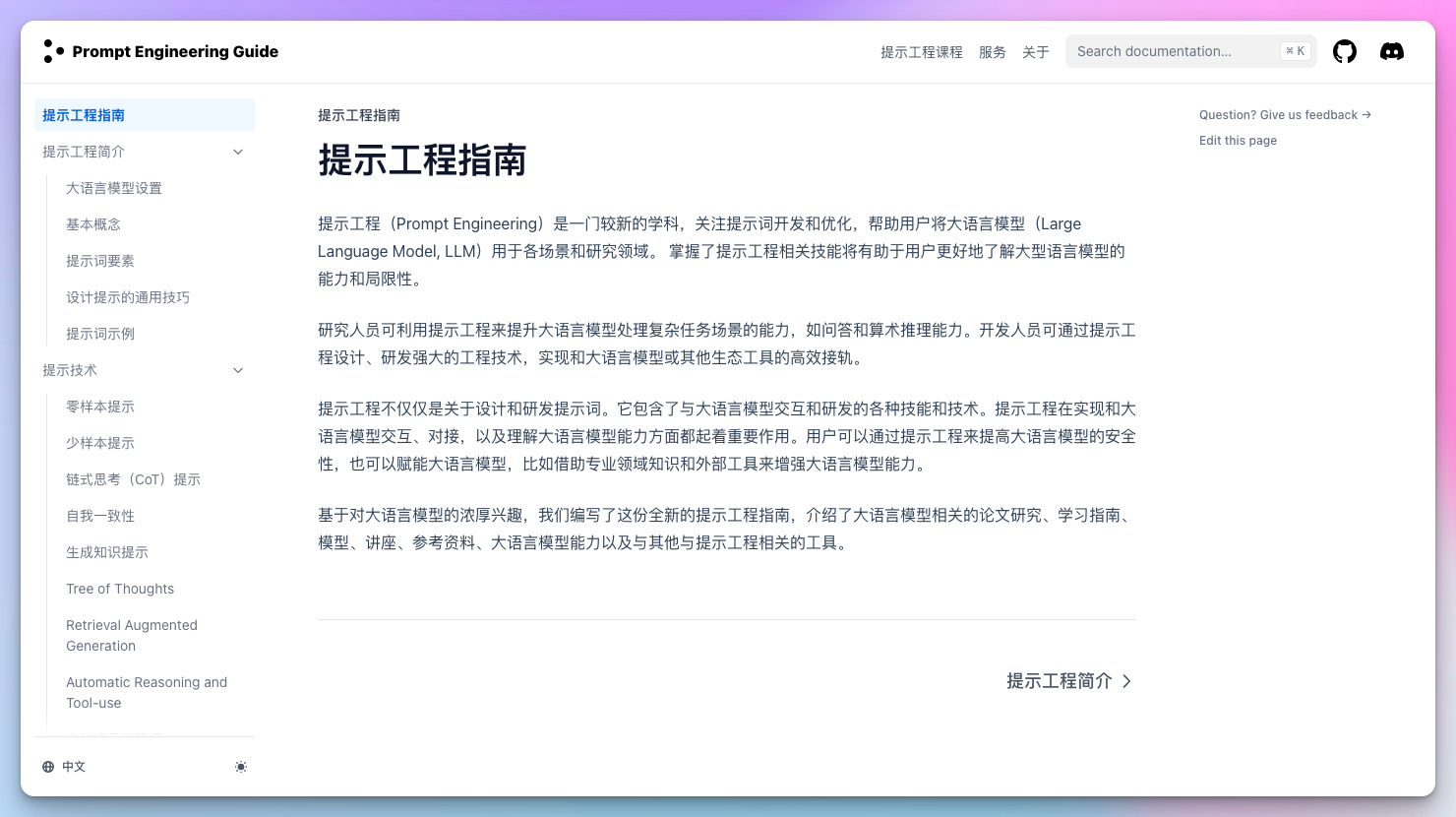Open the Tree of Thoughts page
The image size is (1456, 817).
[x=120, y=589]
